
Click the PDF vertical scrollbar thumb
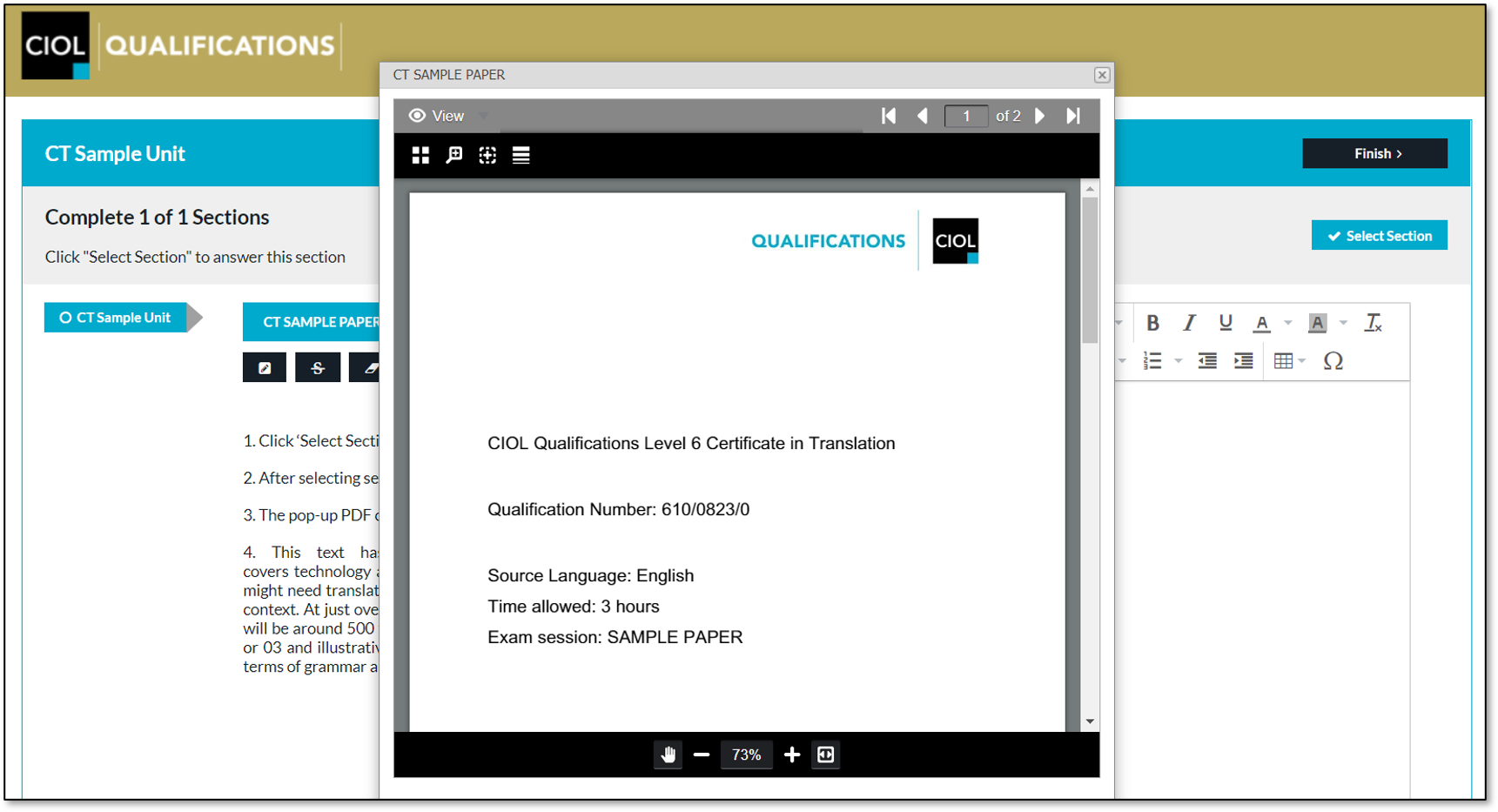click(1090, 270)
